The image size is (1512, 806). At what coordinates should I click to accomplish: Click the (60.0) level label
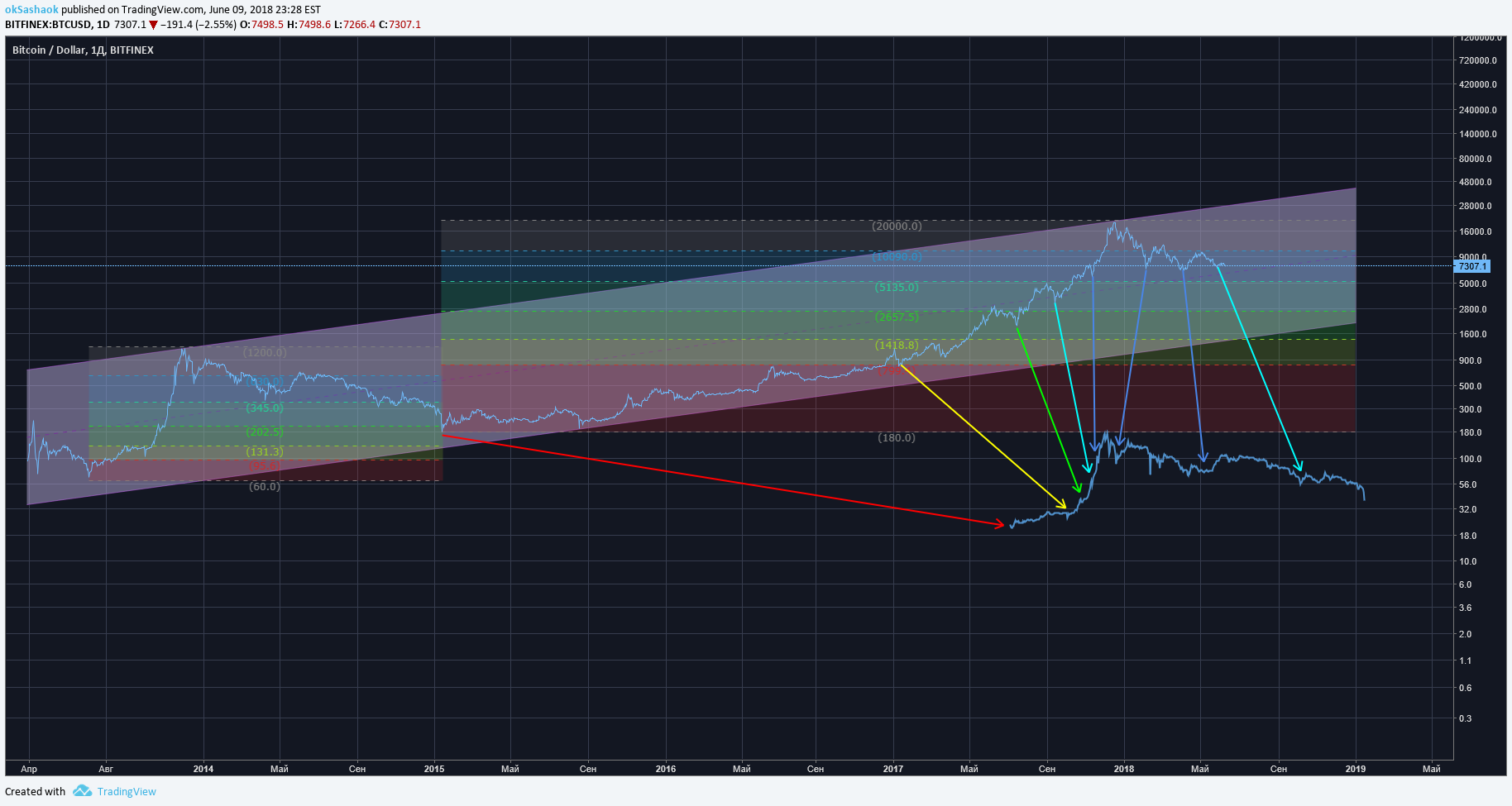click(x=265, y=487)
